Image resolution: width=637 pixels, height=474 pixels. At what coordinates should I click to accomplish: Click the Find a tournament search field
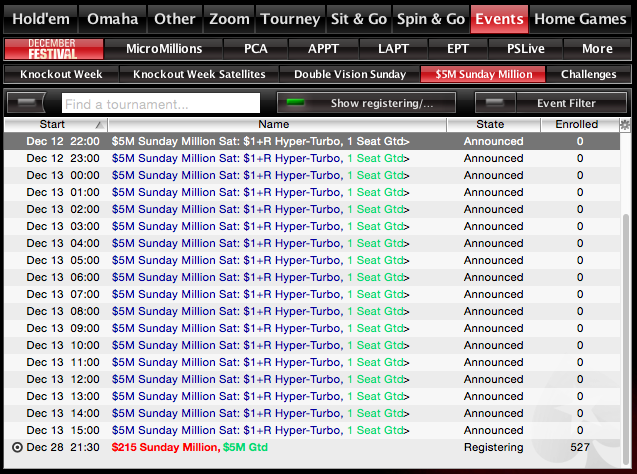(x=160, y=103)
